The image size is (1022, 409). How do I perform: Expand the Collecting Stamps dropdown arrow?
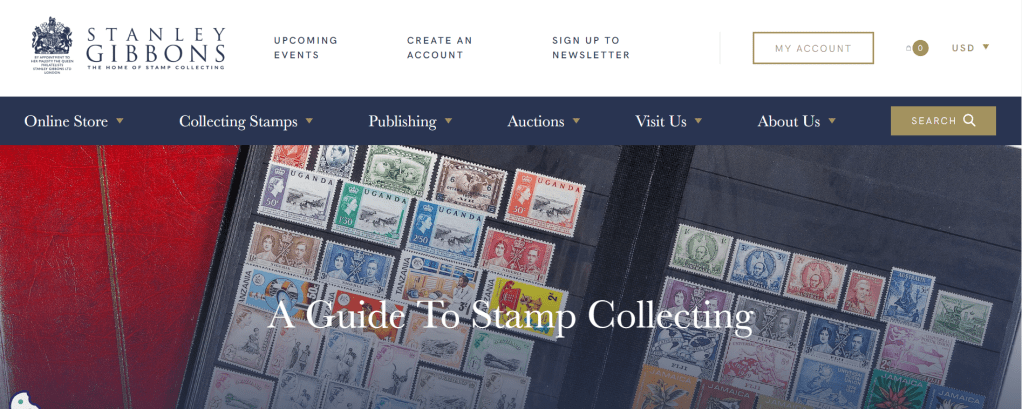pyautogui.click(x=309, y=120)
